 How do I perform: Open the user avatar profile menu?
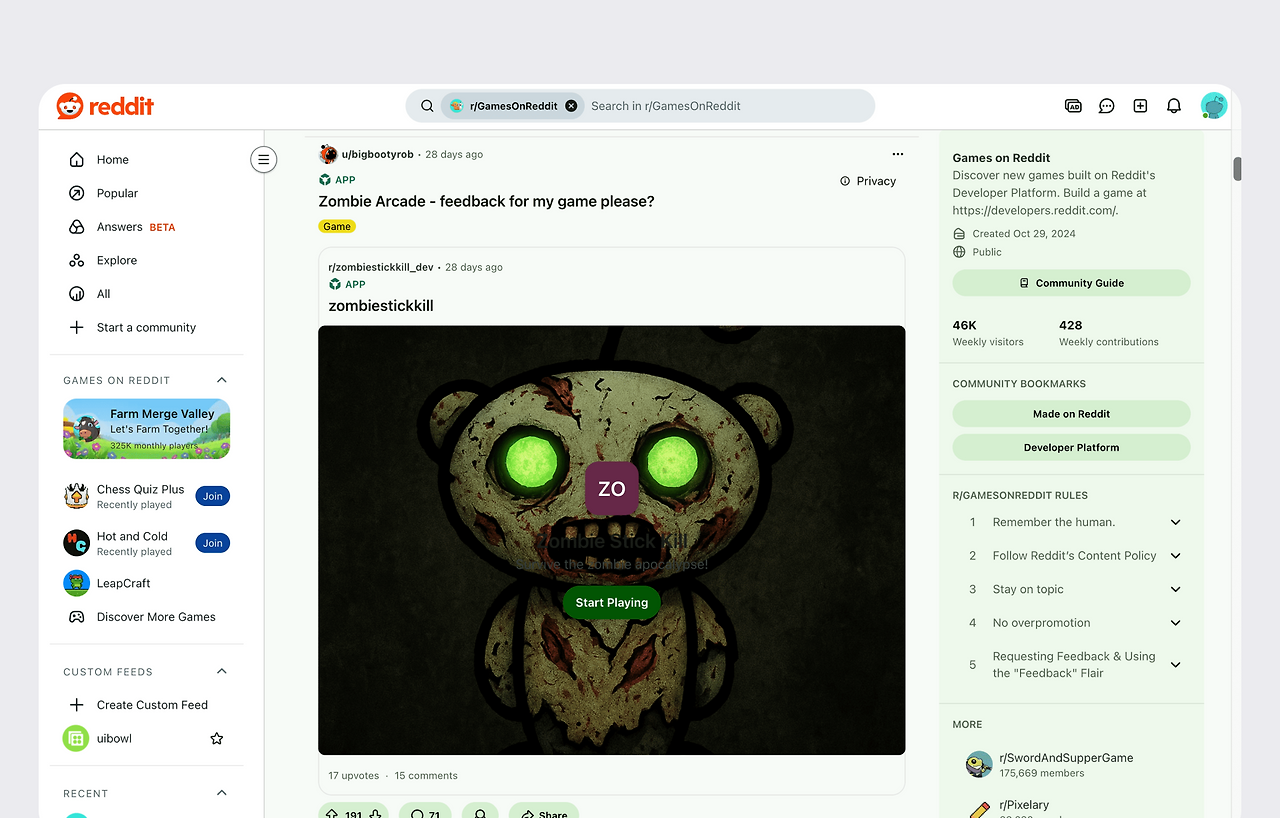click(1214, 106)
